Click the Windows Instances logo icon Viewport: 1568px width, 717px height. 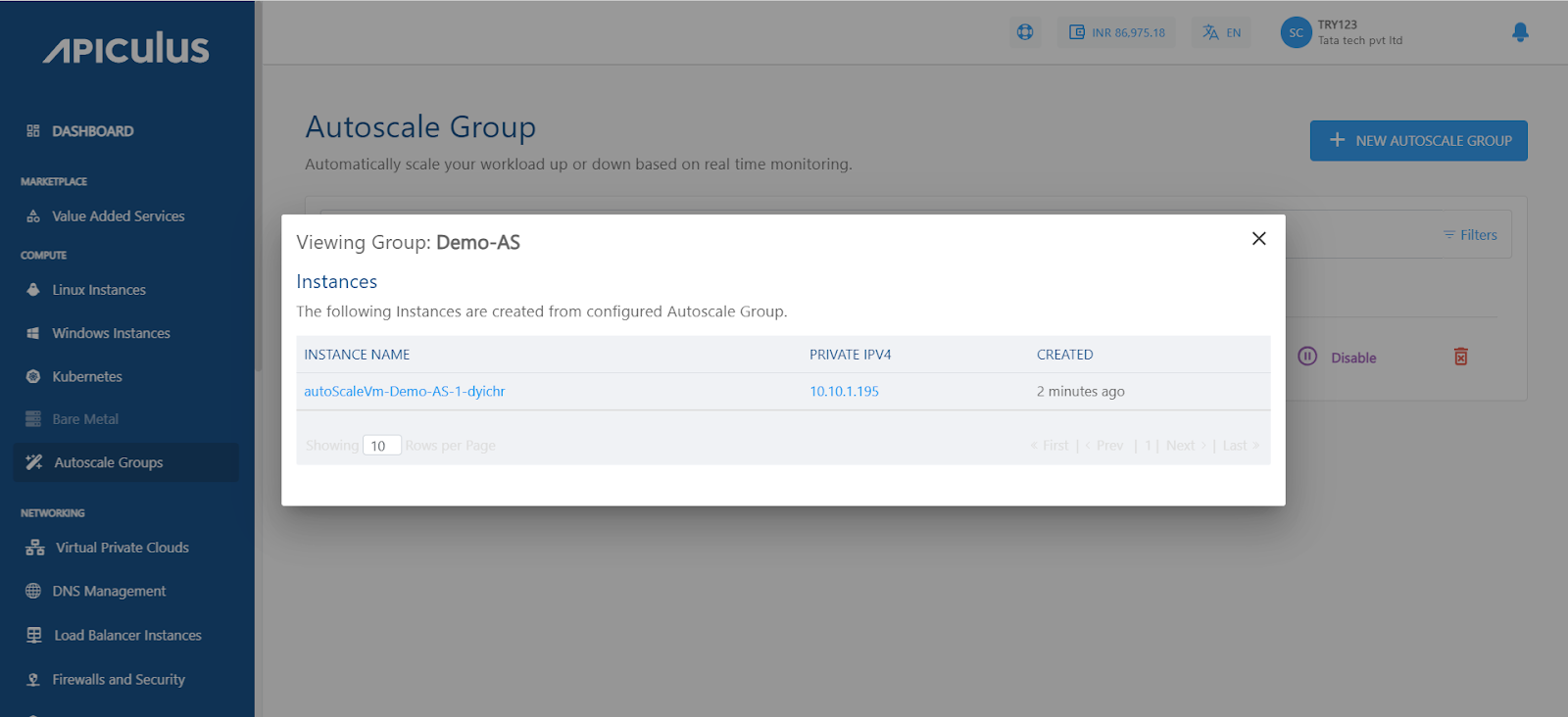tap(33, 333)
